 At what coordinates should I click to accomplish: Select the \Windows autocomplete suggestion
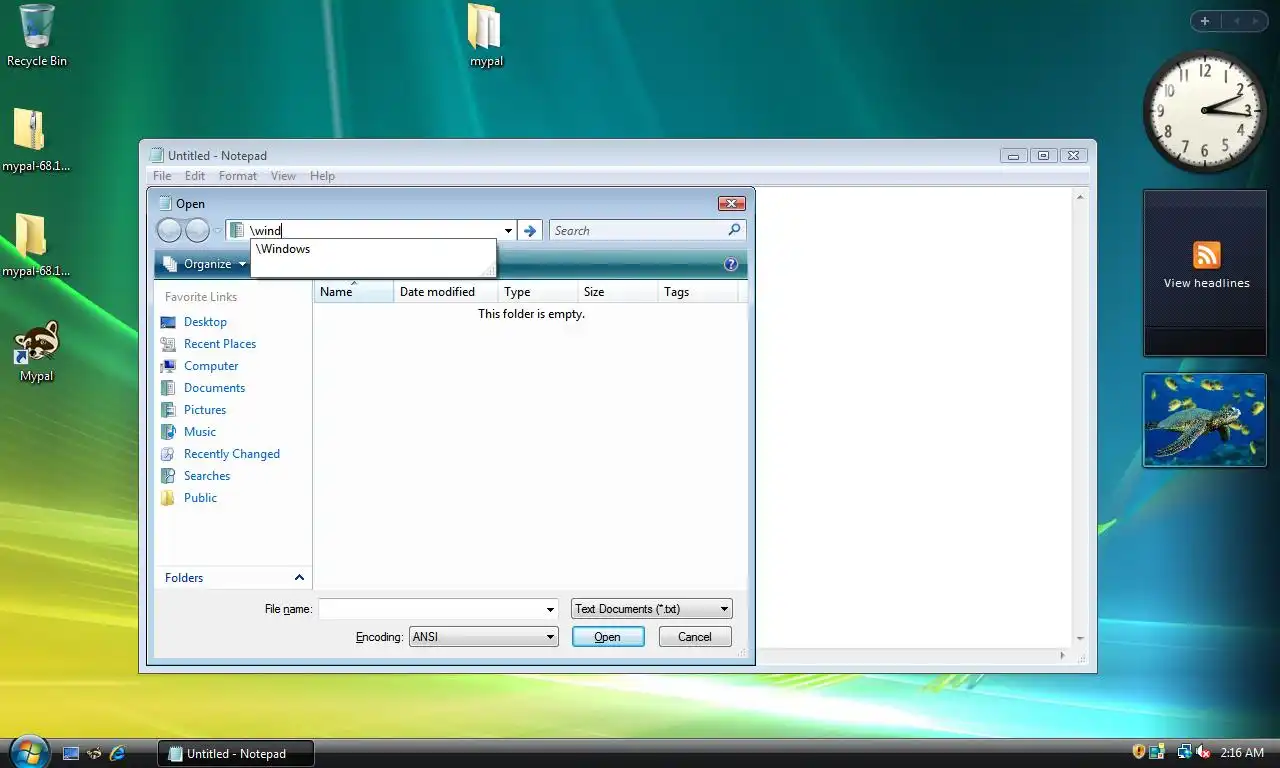(372, 249)
